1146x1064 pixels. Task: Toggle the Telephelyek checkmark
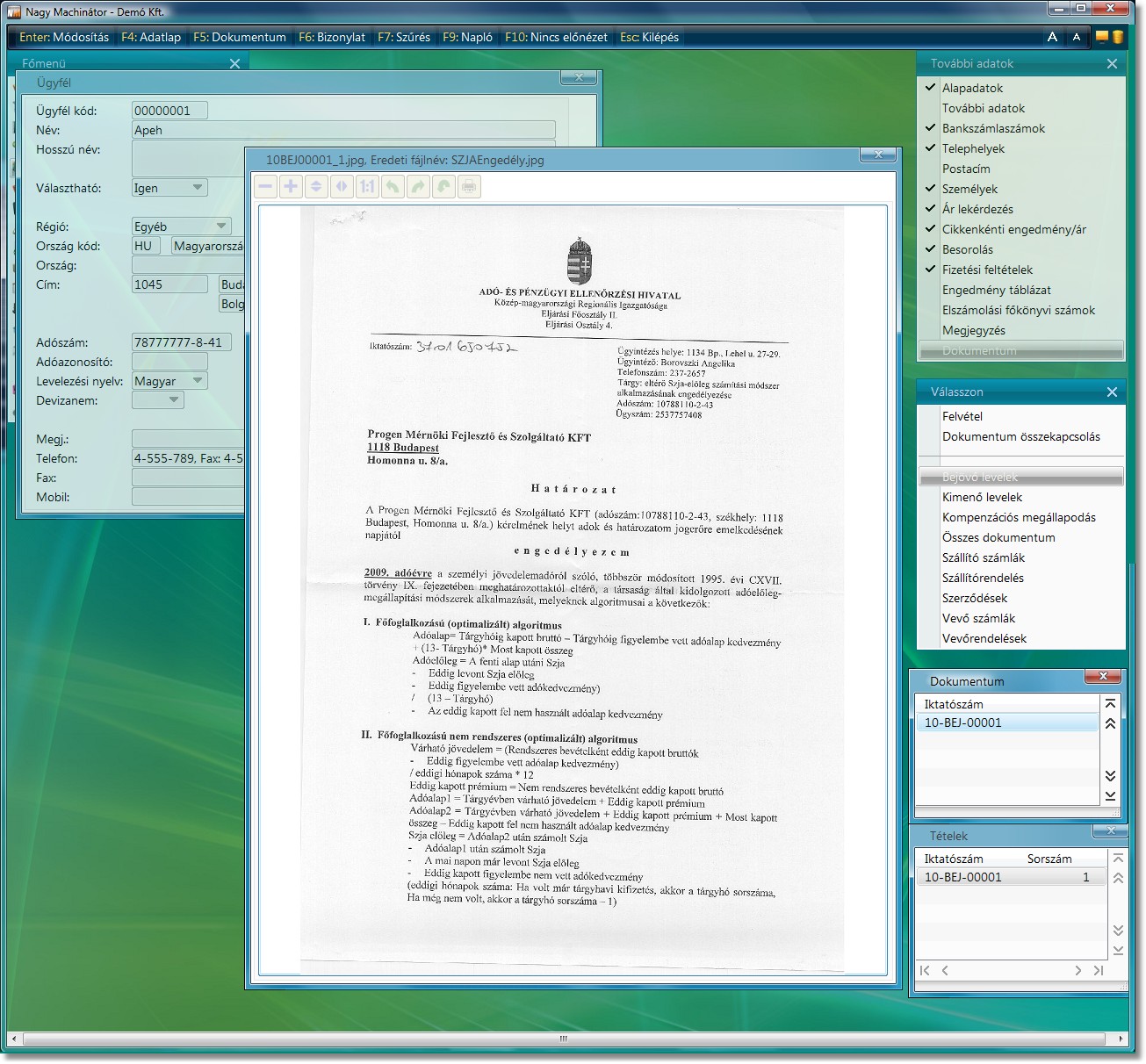coord(931,148)
